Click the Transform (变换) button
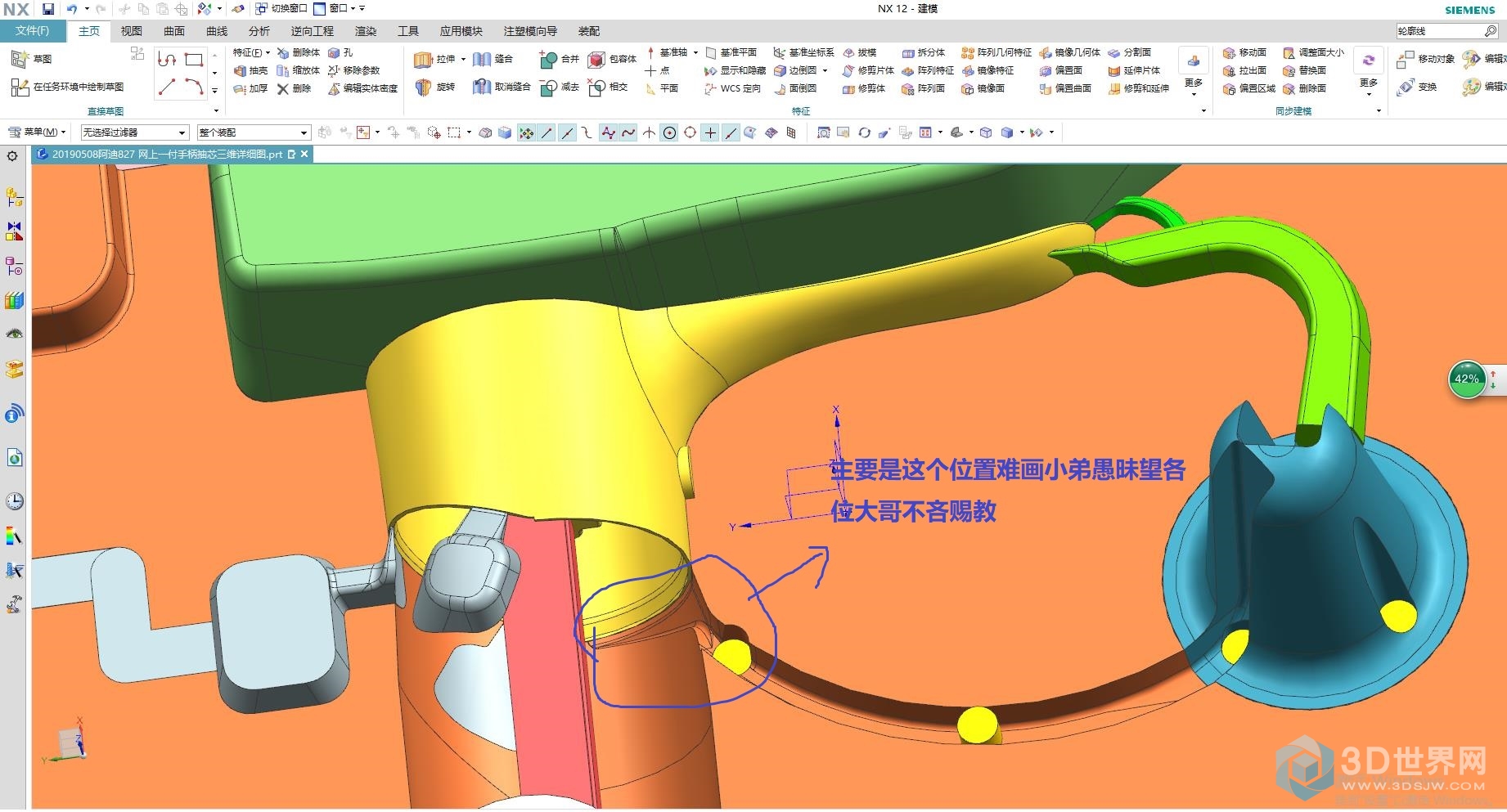The width and height of the screenshot is (1507, 812). tap(1418, 87)
